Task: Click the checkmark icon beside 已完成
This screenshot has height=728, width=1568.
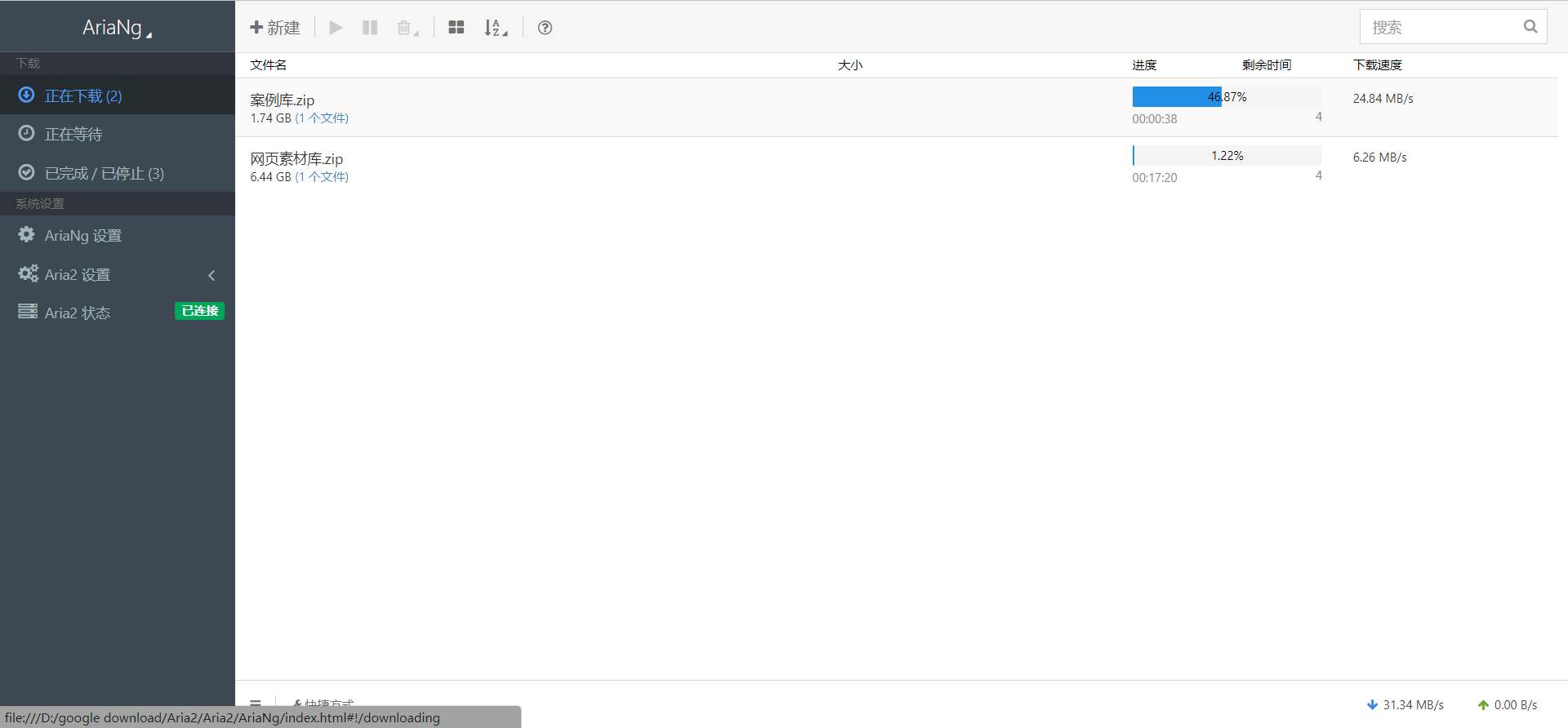Action: [x=26, y=172]
